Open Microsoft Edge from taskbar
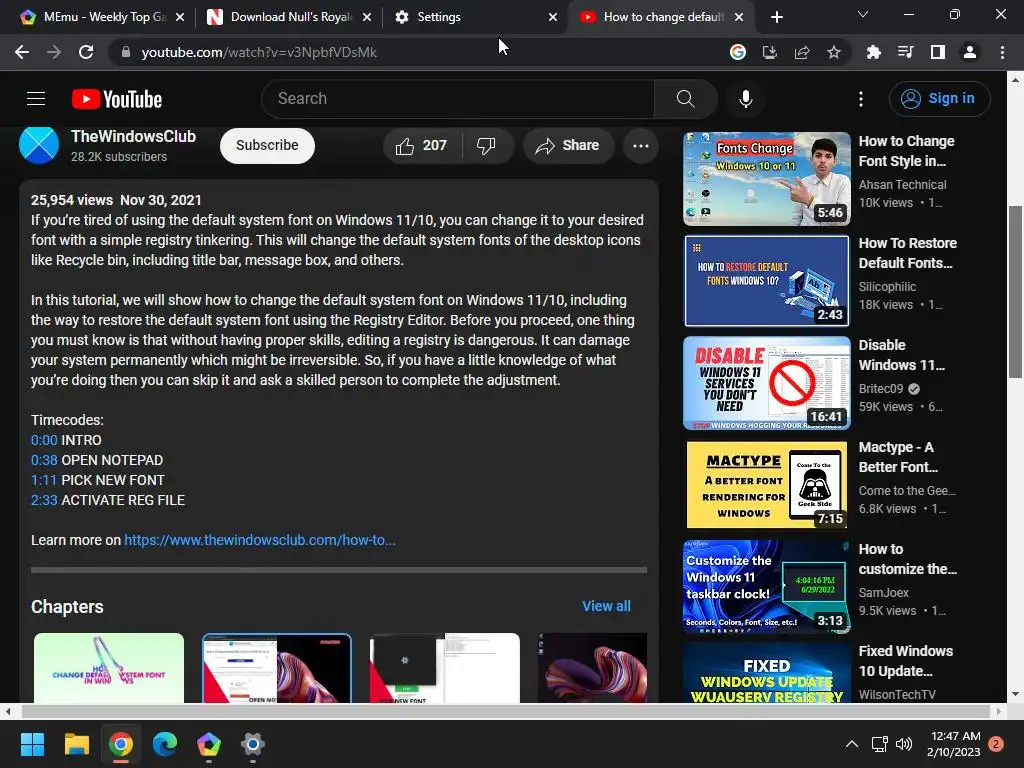The height and width of the screenshot is (768, 1024). click(165, 744)
